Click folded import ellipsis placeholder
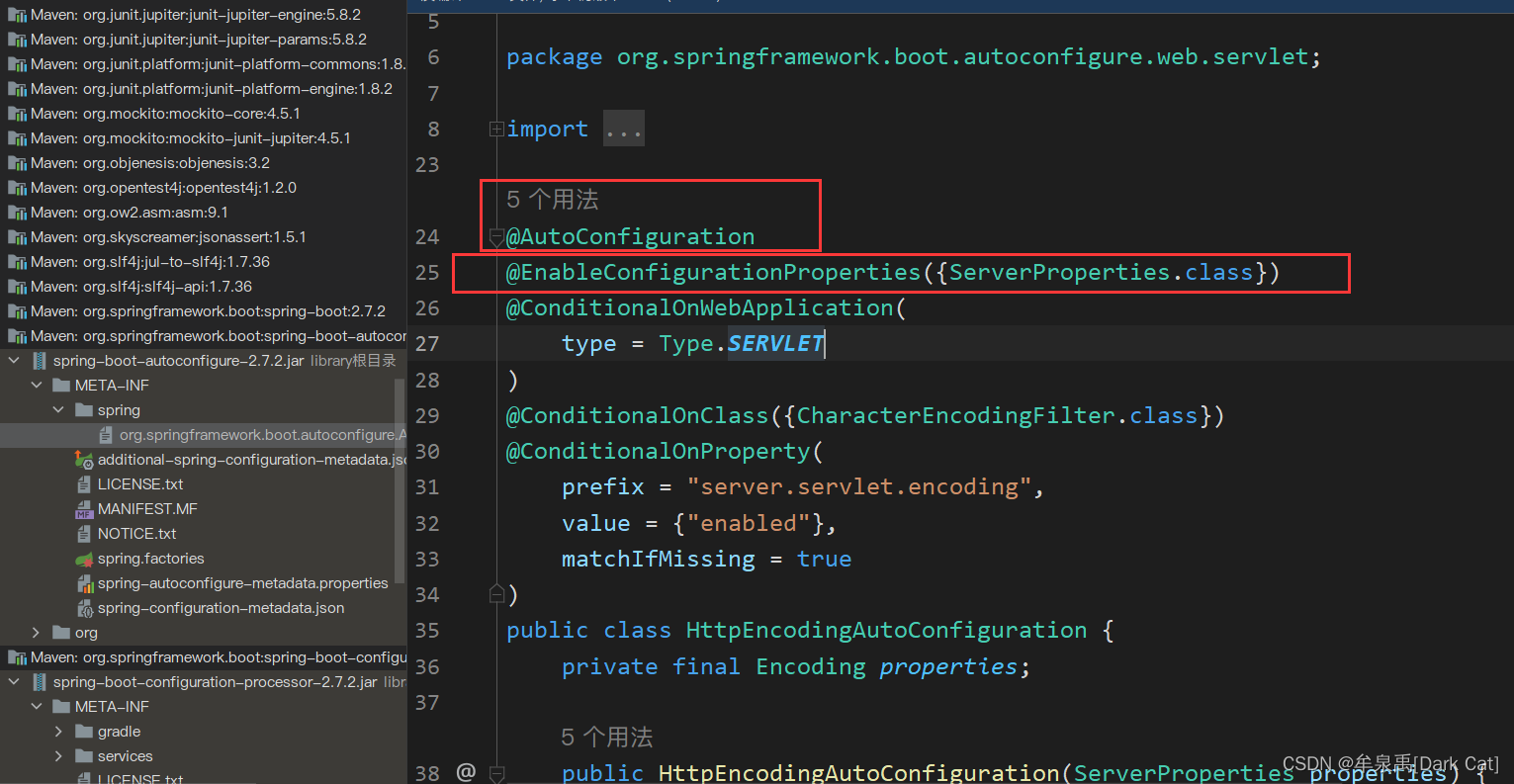Image resolution: width=1514 pixels, height=784 pixels. tap(624, 129)
